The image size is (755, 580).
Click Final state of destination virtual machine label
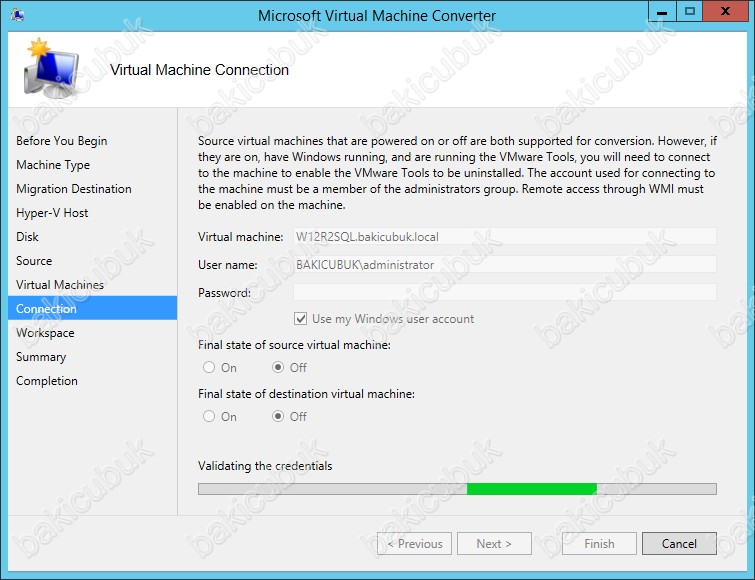pos(306,394)
